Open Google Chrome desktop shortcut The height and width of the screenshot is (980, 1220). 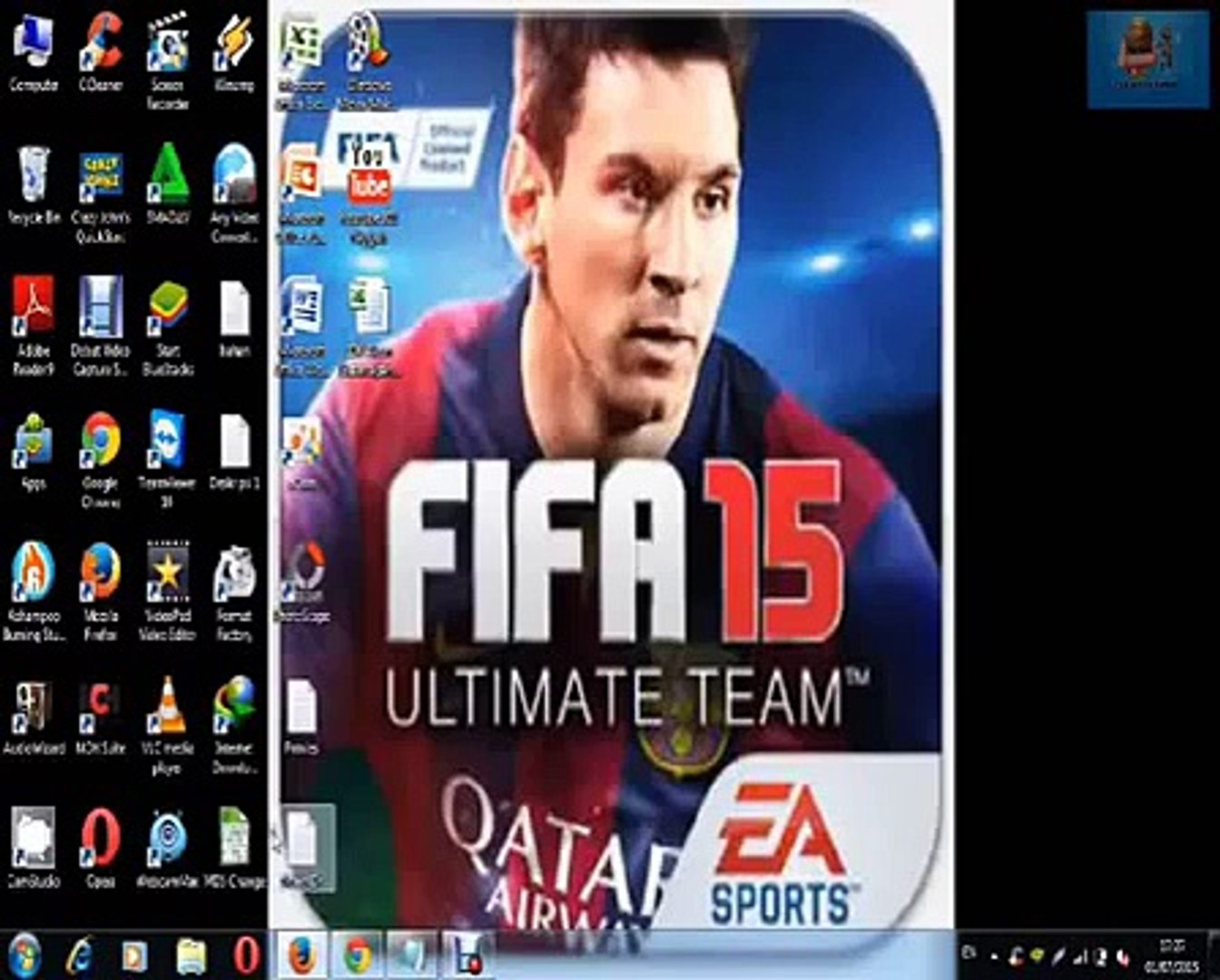(101, 461)
